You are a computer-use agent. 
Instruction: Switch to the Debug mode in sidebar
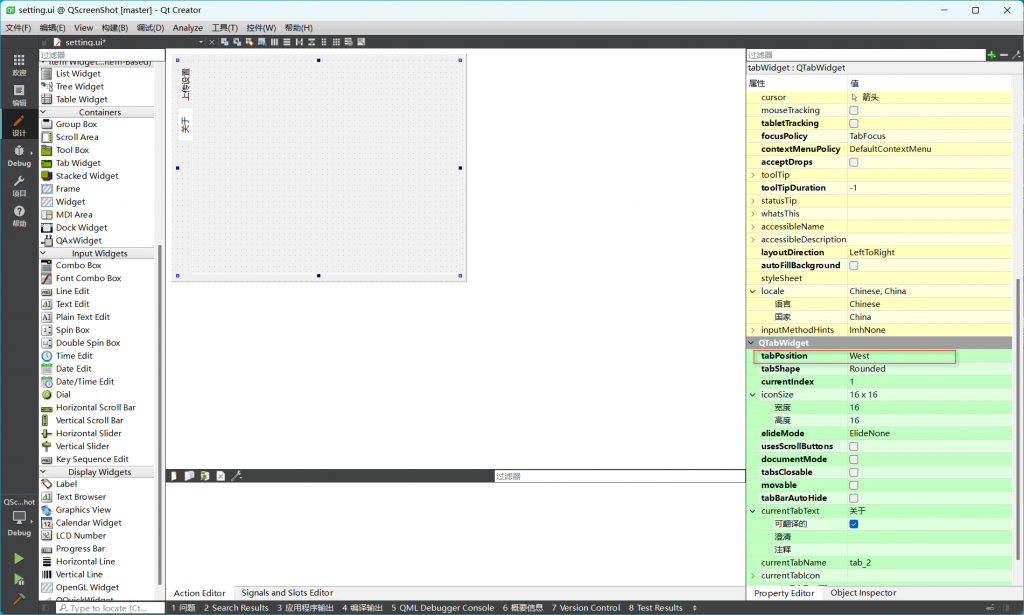click(19, 155)
